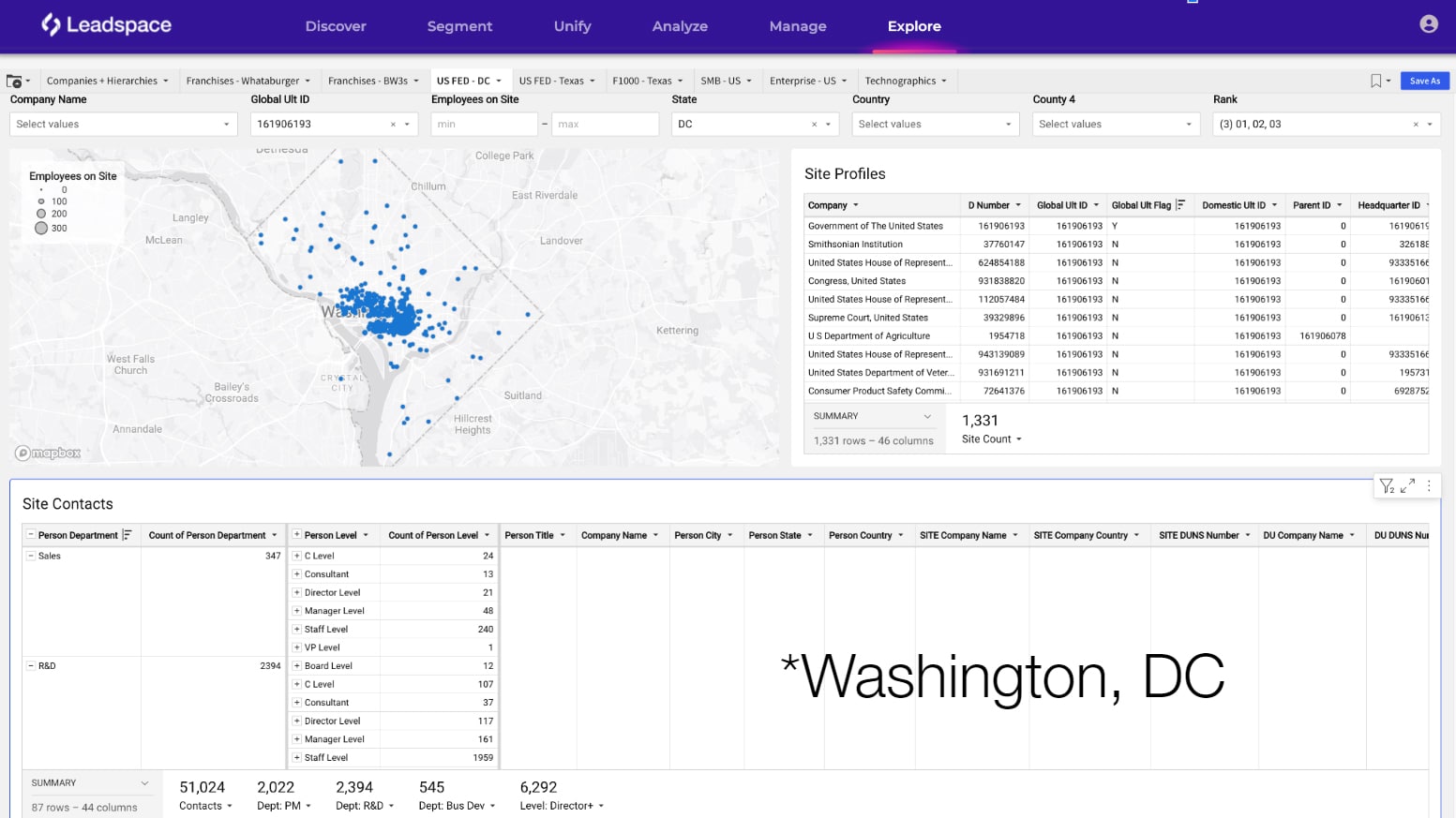
Task: Collapse the Sales department group
Action: pyautogui.click(x=31, y=556)
